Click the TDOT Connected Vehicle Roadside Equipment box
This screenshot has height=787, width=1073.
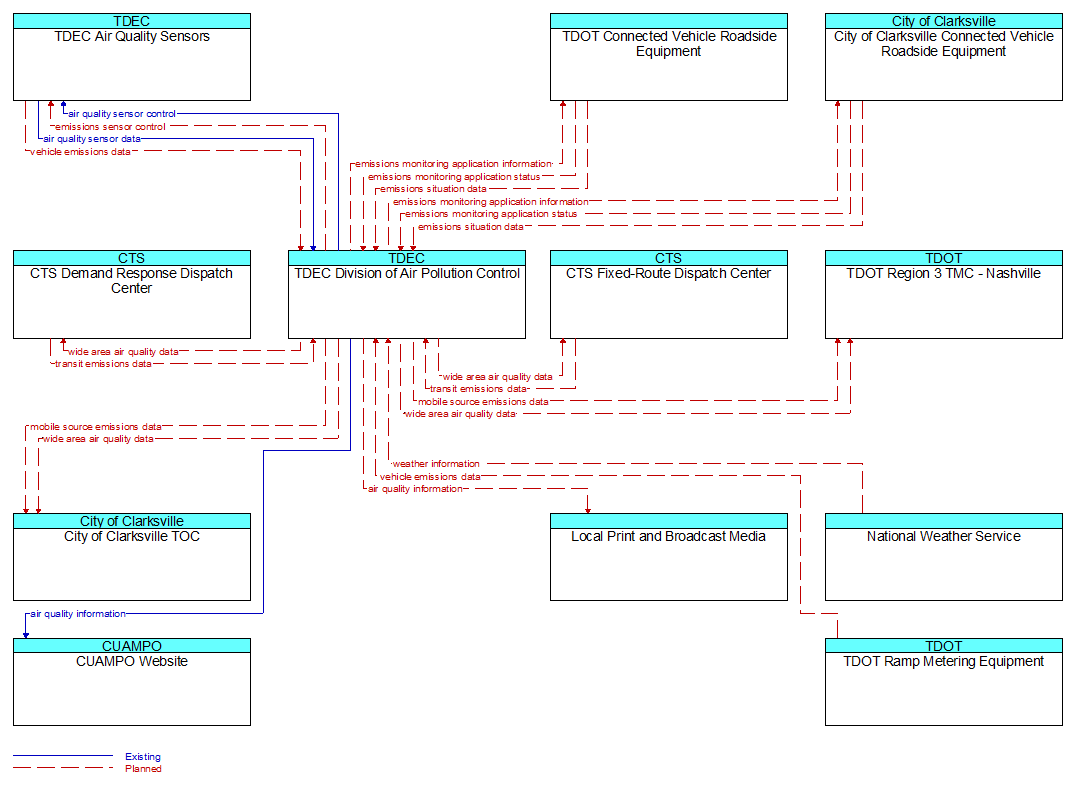pos(669,57)
